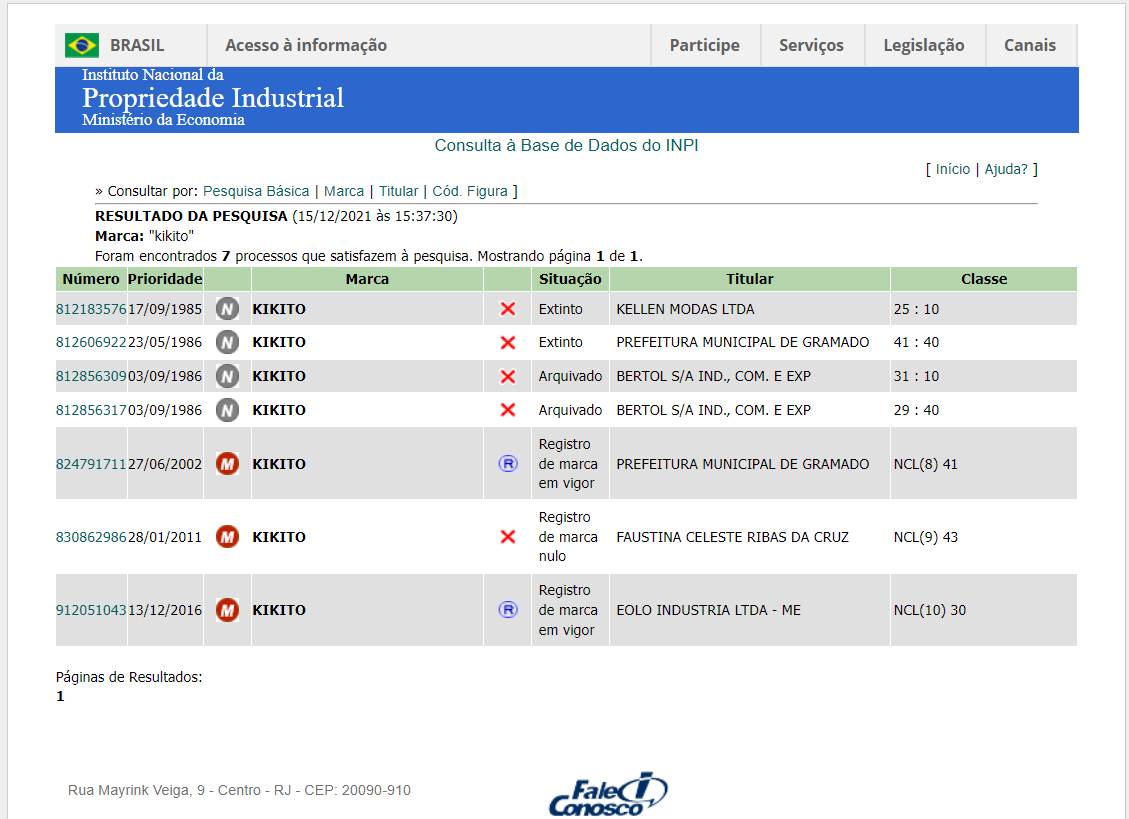Click priority date 13/12/2016
This screenshot has height=819, width=1129.
[x=165, y=610]
